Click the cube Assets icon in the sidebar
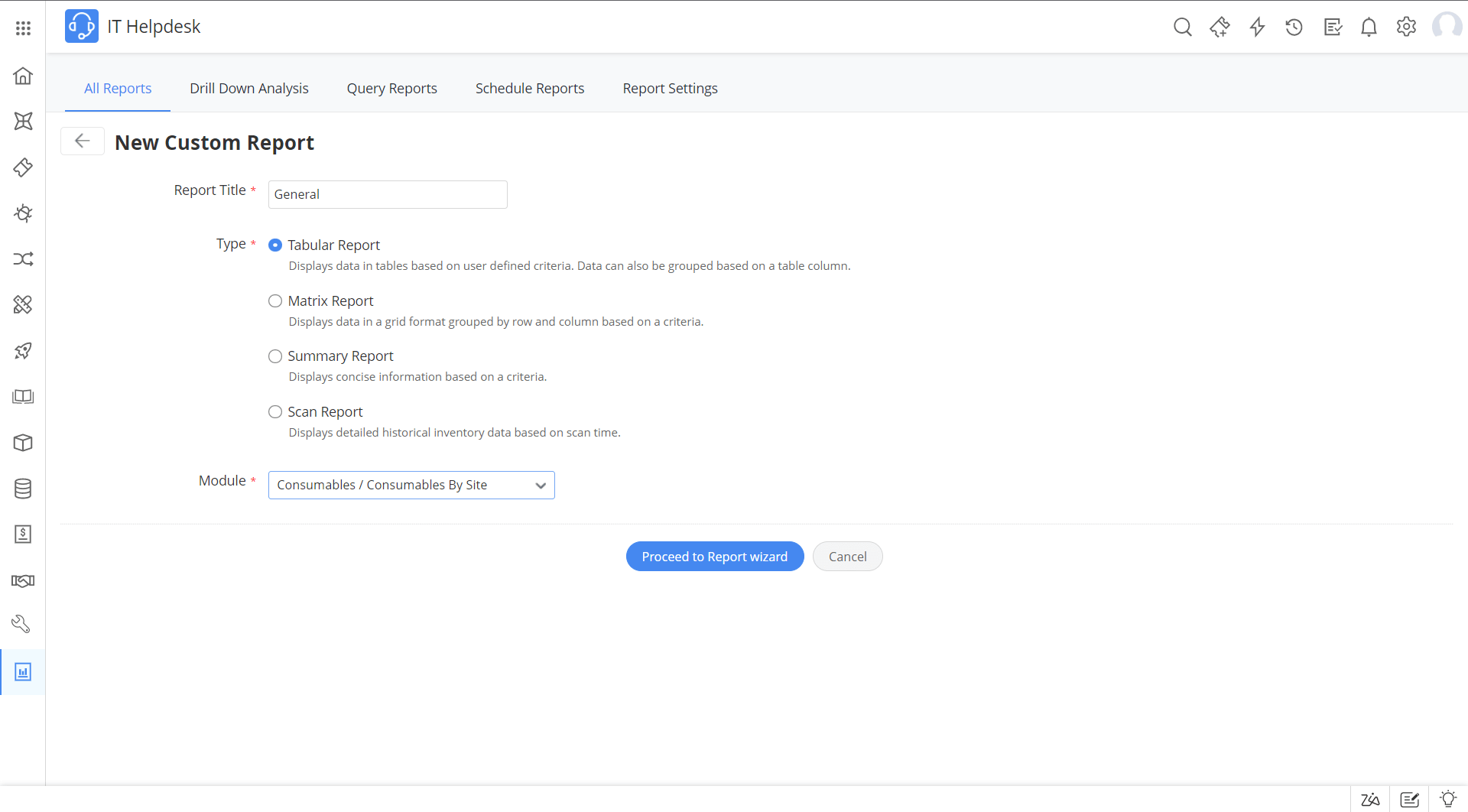Viewport: 1468px width, 812px height. pos(23,443)
